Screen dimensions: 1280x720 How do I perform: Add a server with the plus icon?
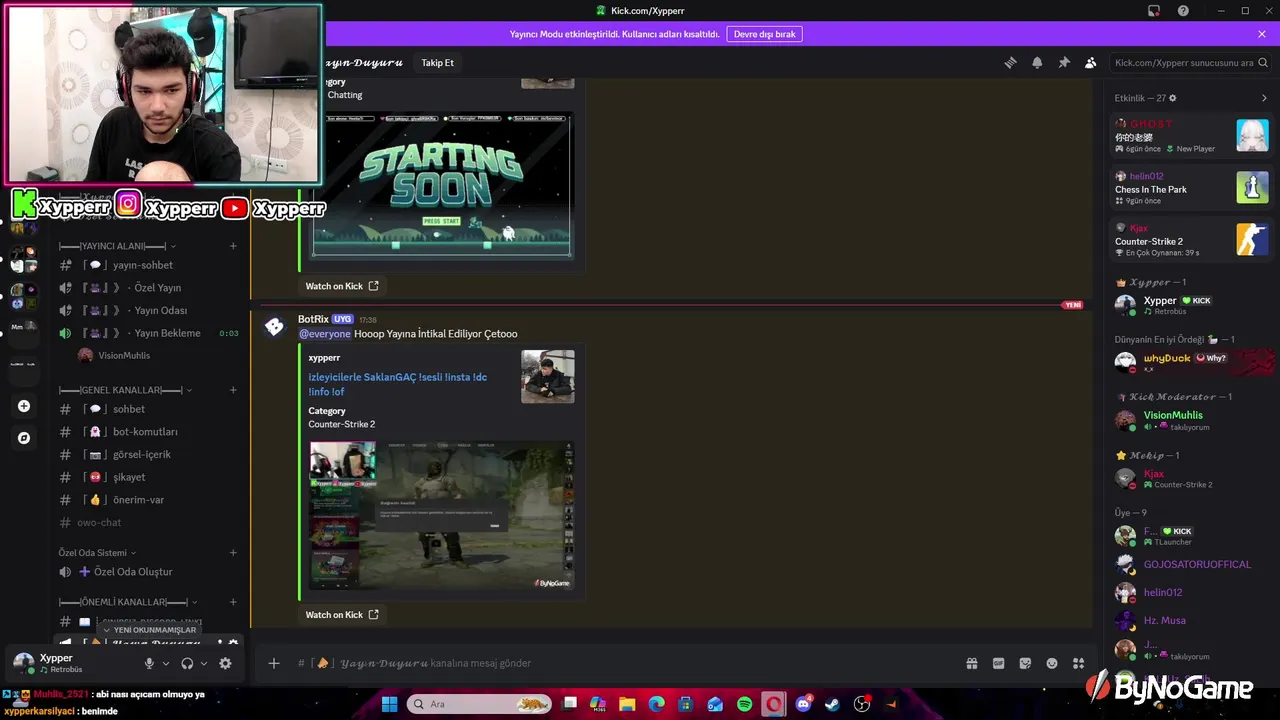tap(24, 406)
